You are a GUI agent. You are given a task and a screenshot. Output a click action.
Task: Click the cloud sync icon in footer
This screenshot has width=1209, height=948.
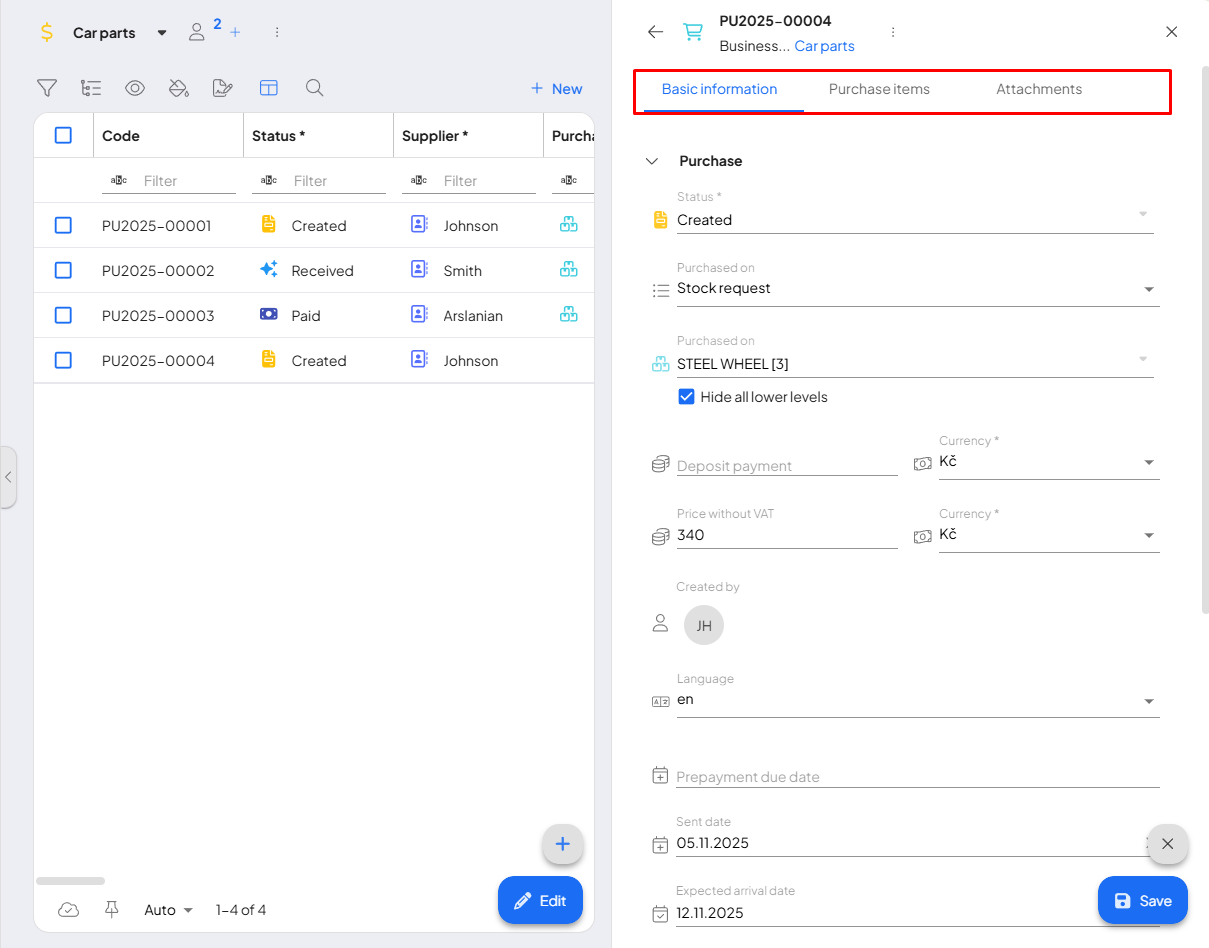click(68, 909)
